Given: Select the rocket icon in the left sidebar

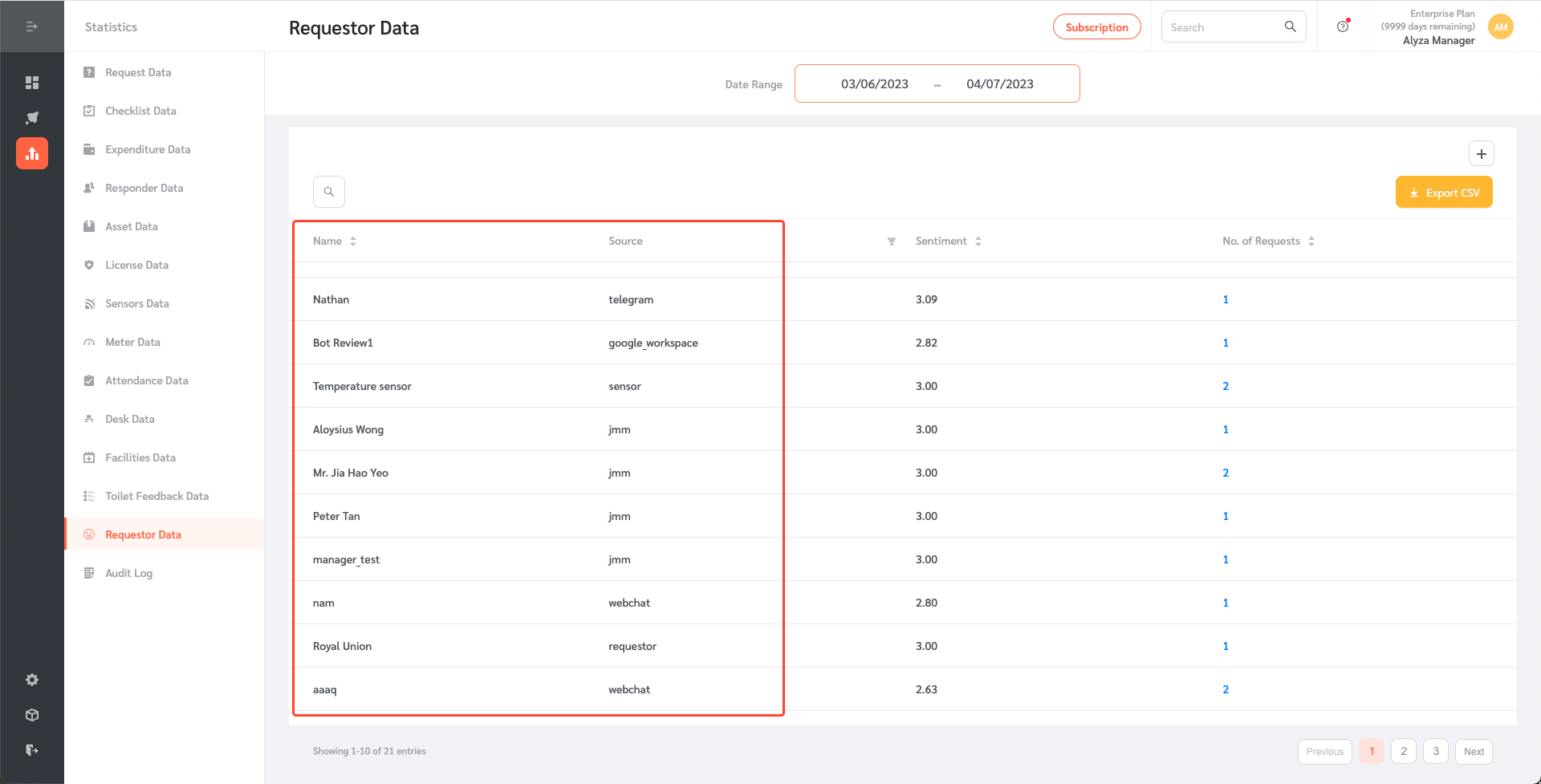Looking at the screenshot, I should [x=32, y=117].
